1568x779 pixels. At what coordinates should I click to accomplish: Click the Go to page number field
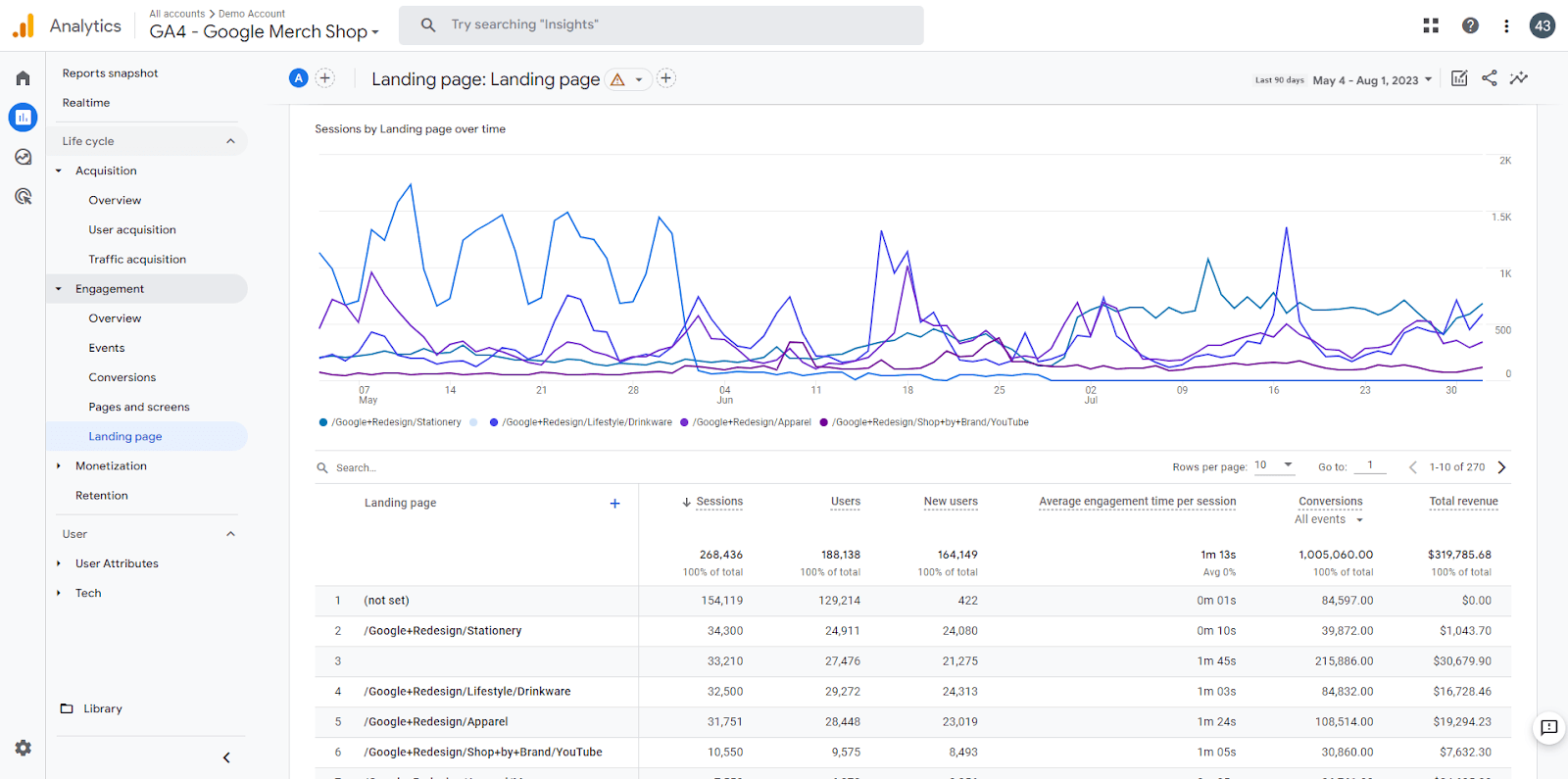coord(1370,466)
